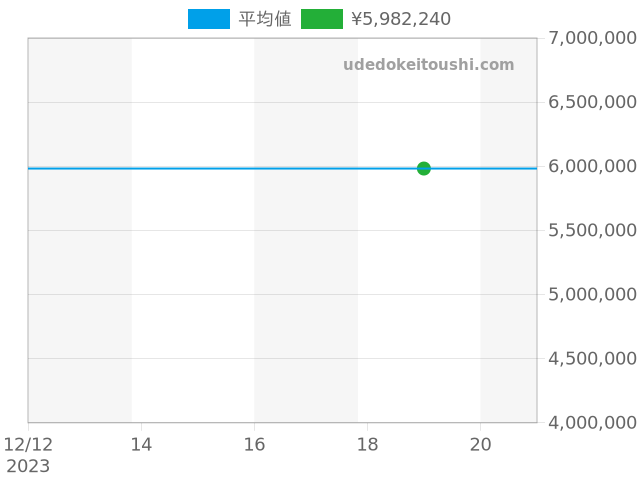Click the 14 date axis label
This screenshot has height=480, width=640.
141,444
